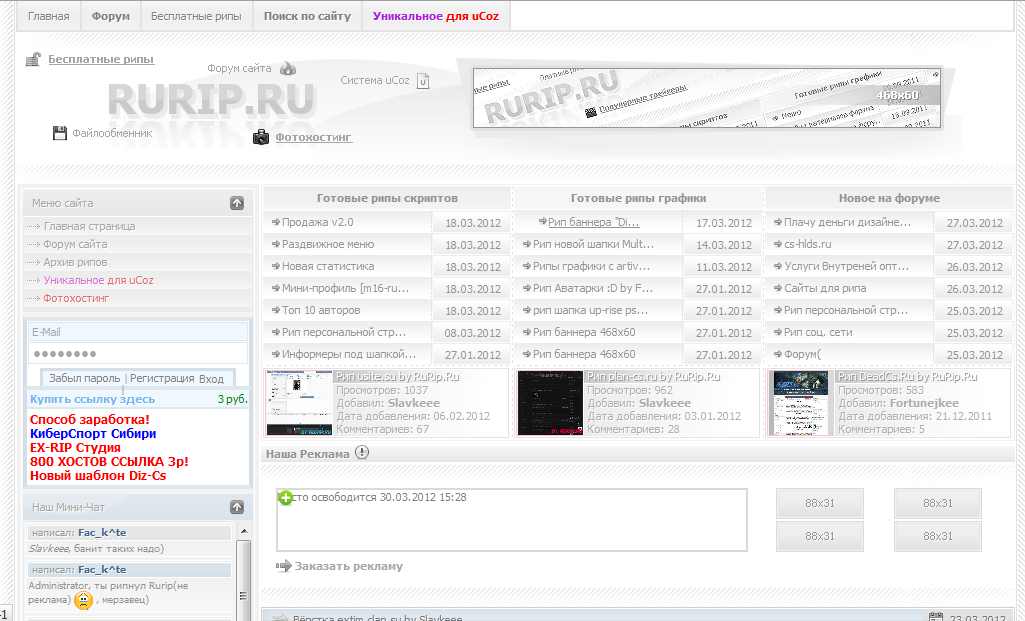Open 800 ХОСТОВ ССЫЛКА 3р! link
The image size is (1025, 621).
point(109,462)
